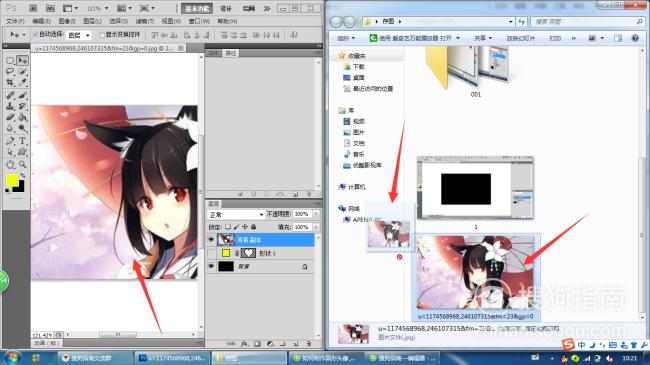The height and width of the screenshot is (365, 650).
Task: Select the Eraser tool
Action: [10, 117]
